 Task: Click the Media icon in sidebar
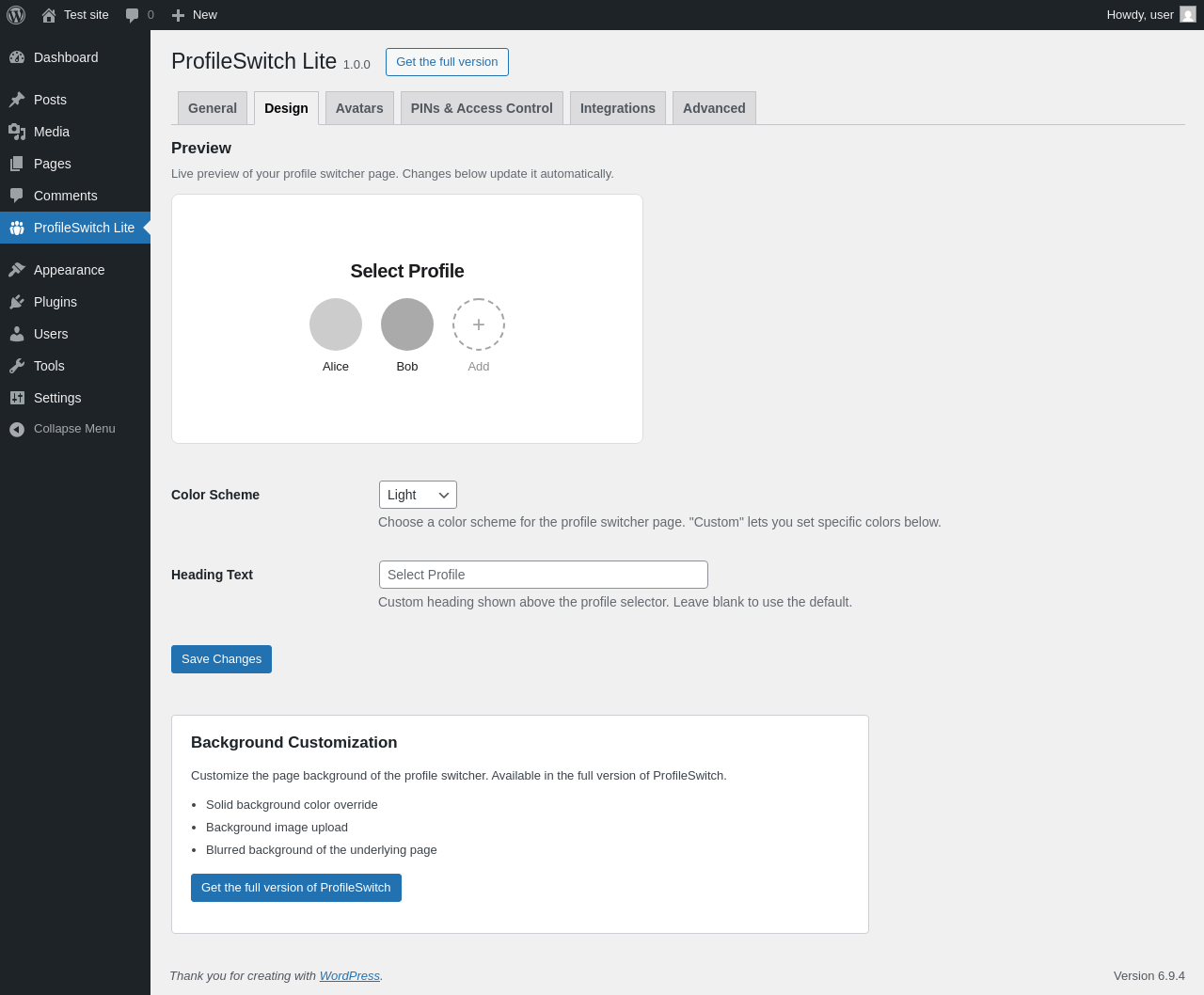[x=17, y=132]
